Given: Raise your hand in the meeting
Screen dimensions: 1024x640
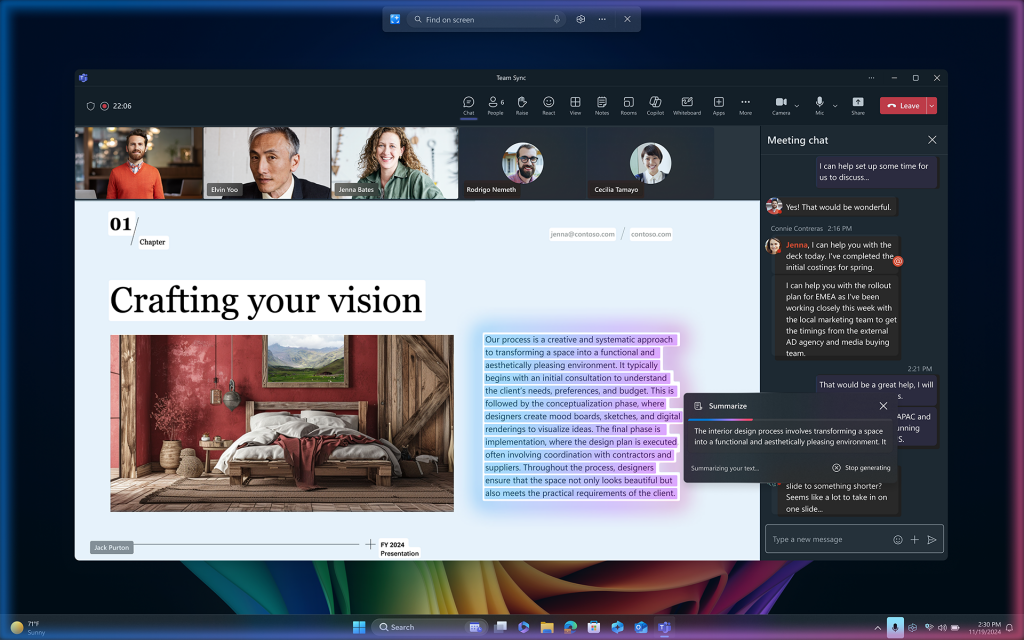Looking at the screenshot, I should pos(522,104).
